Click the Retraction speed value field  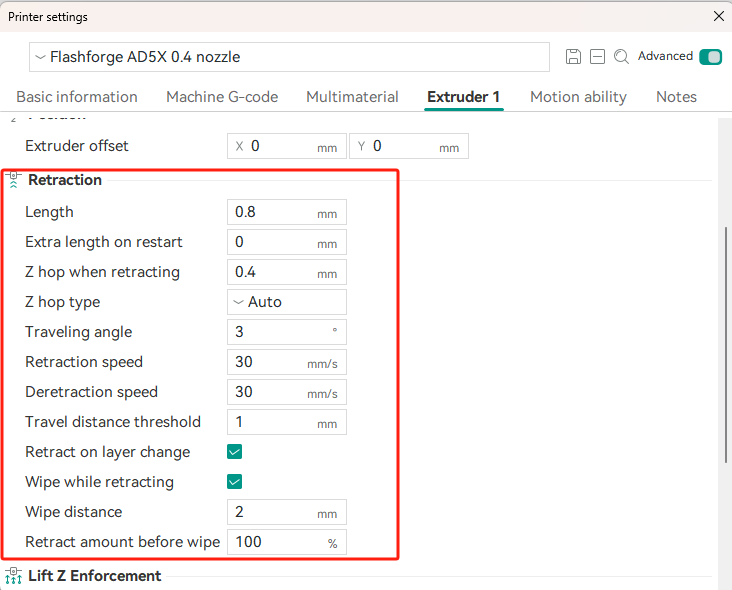(x=287, y=362)
